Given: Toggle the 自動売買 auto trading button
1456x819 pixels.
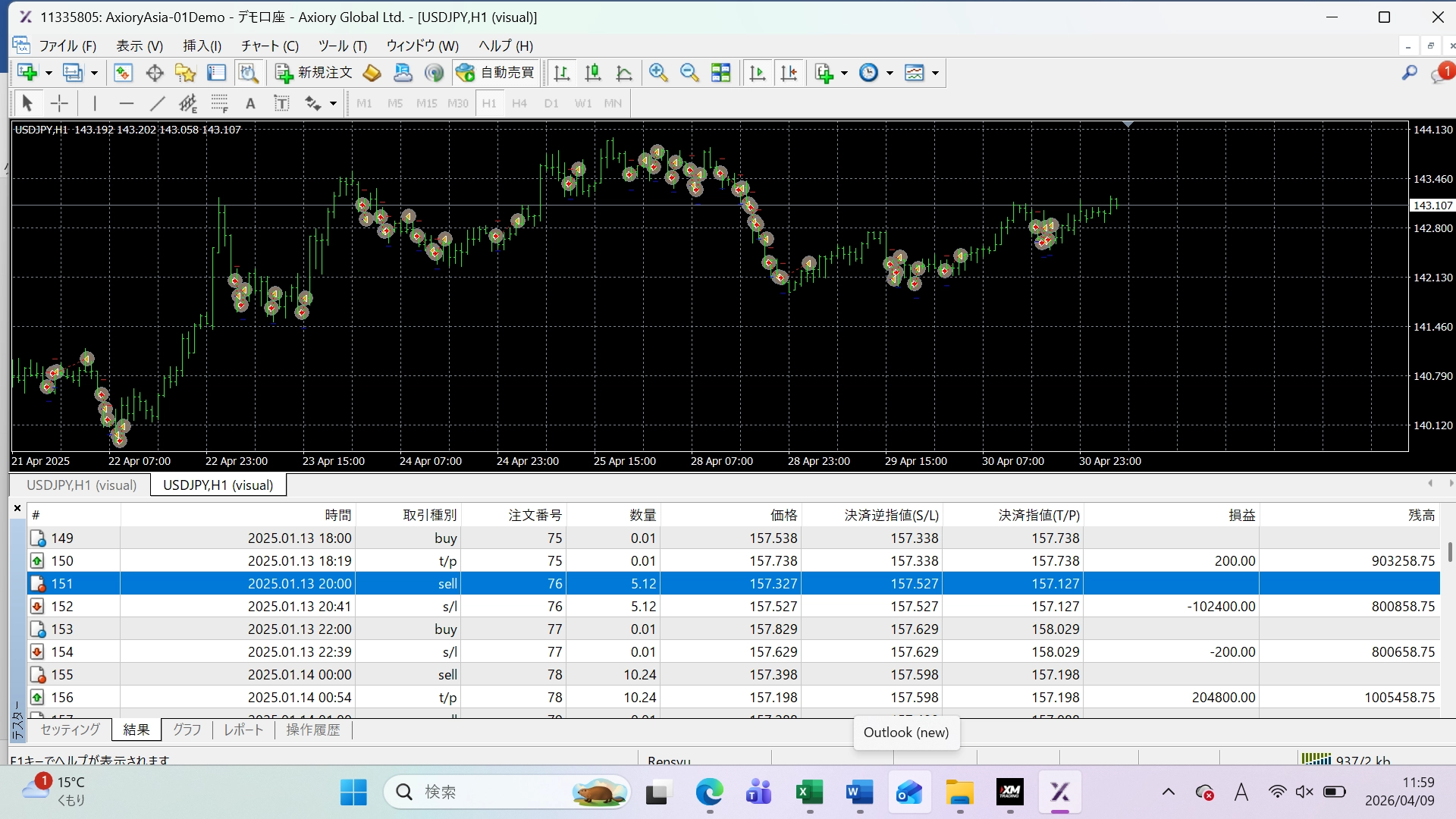Looking at the screenshot, I should 497,73.
